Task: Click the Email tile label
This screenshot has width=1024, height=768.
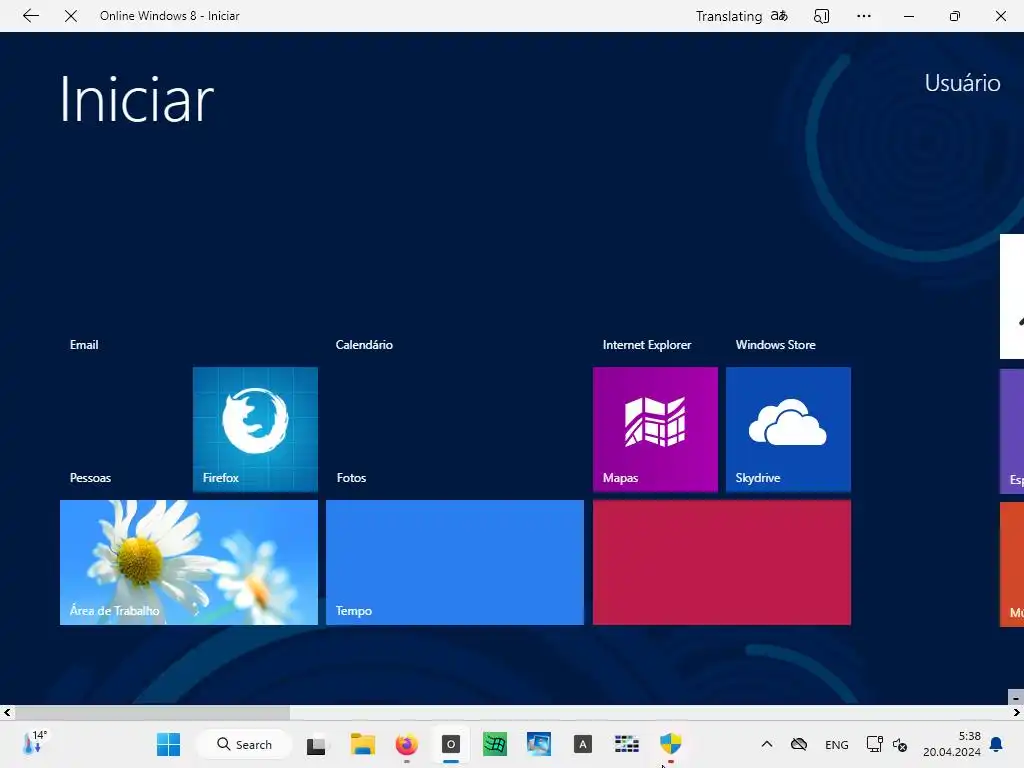Action: [x=84, y=345]
